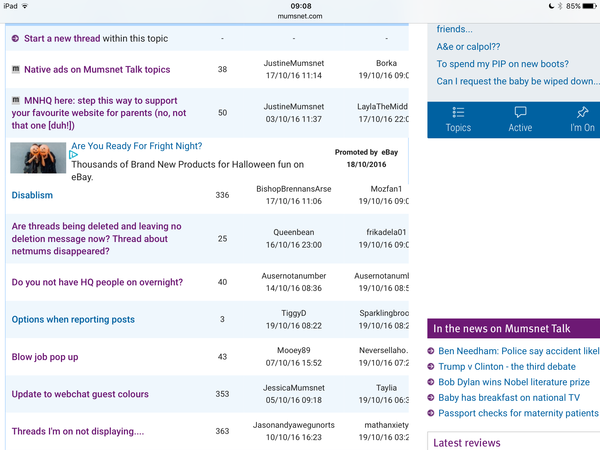Click last poster mathanxiety
Image resolution: width=600 pixels, height=450 pixels.
[386, 425]
